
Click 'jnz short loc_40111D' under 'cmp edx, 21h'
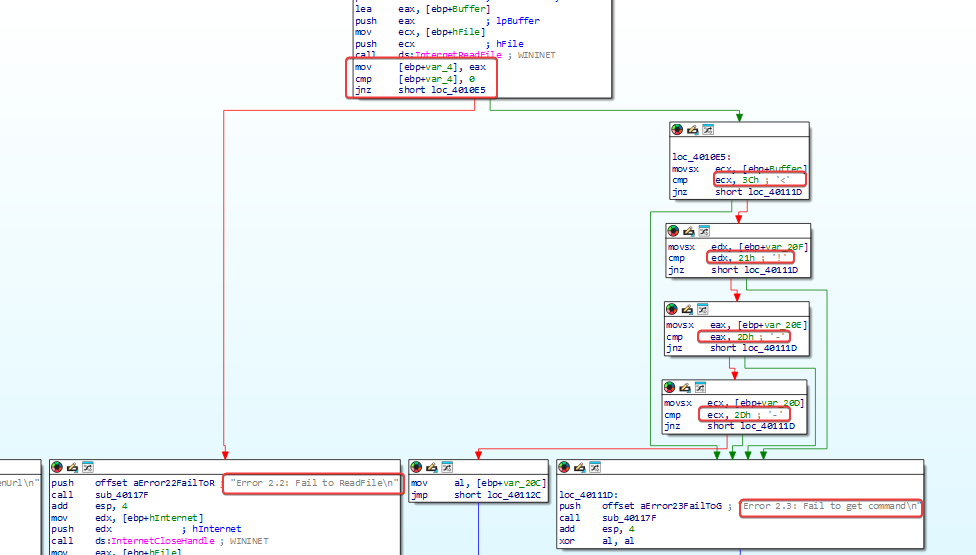[733, 270]
